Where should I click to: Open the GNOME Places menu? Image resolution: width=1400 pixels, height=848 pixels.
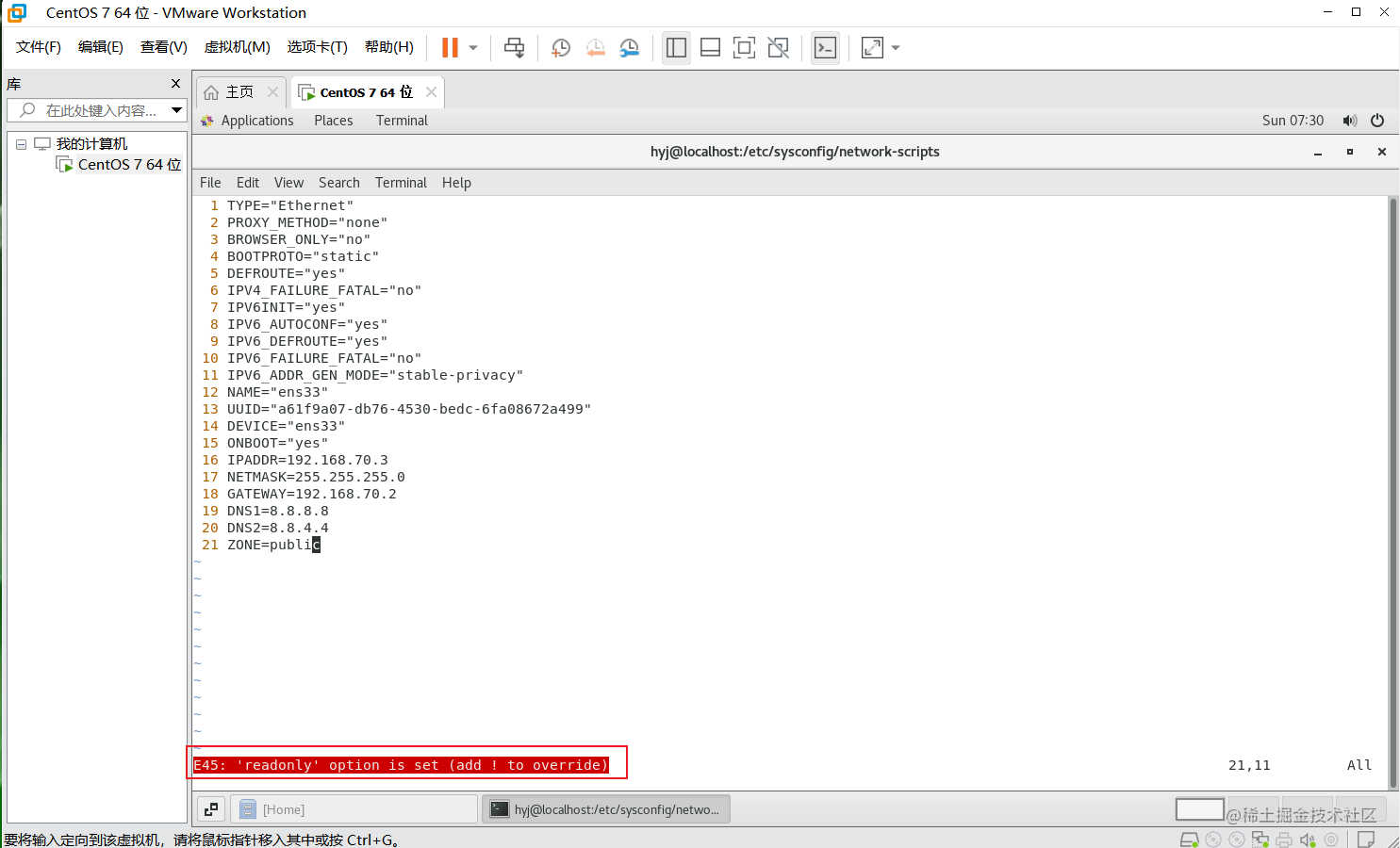point(334,121)
